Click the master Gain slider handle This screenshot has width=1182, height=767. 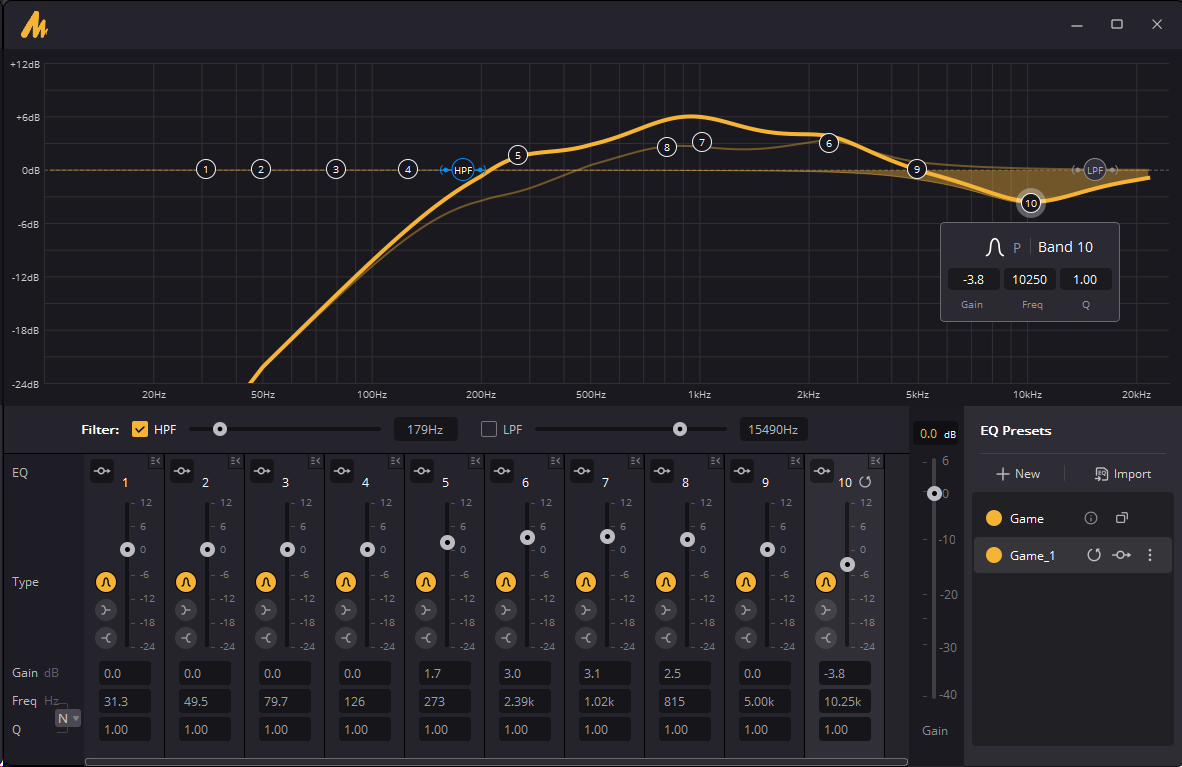click(x=934, y=493)
